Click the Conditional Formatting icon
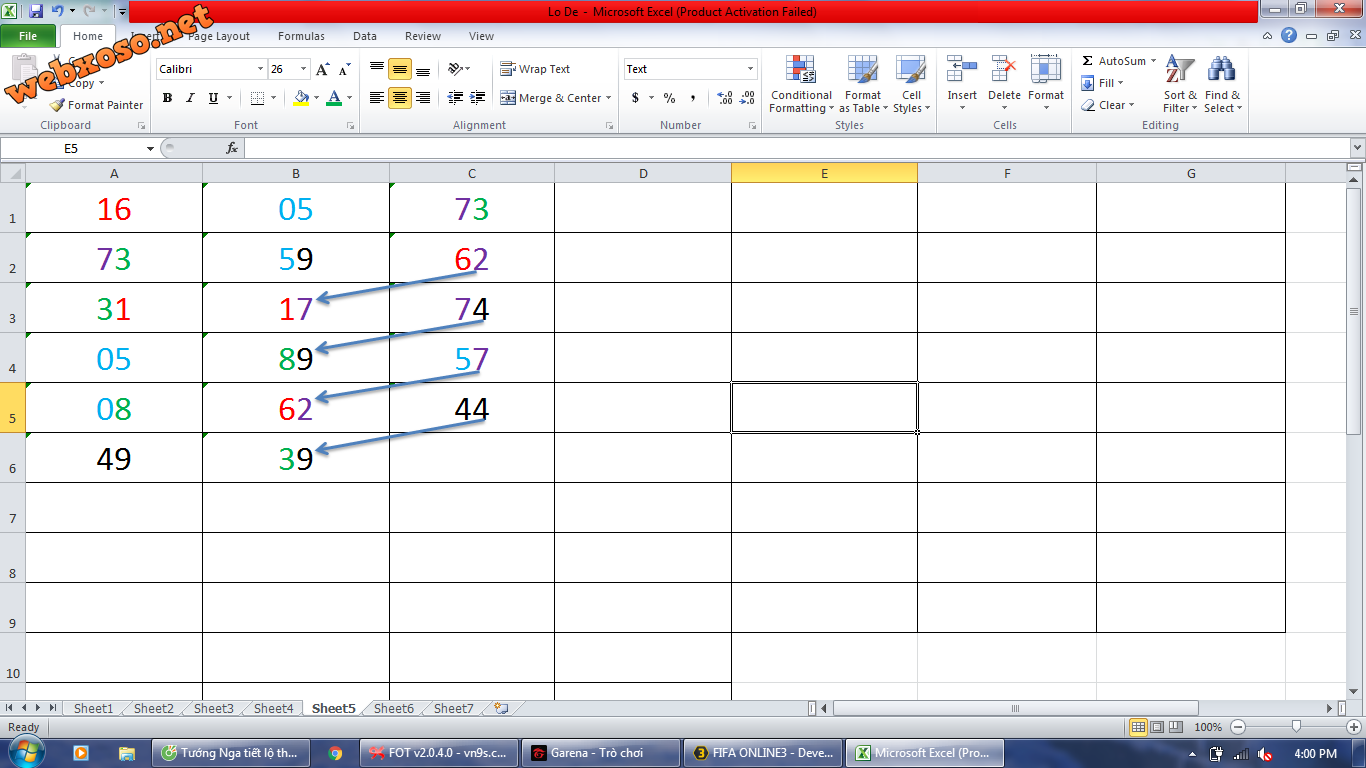This screenshot has width=1366, height=768. click(800, 72)
